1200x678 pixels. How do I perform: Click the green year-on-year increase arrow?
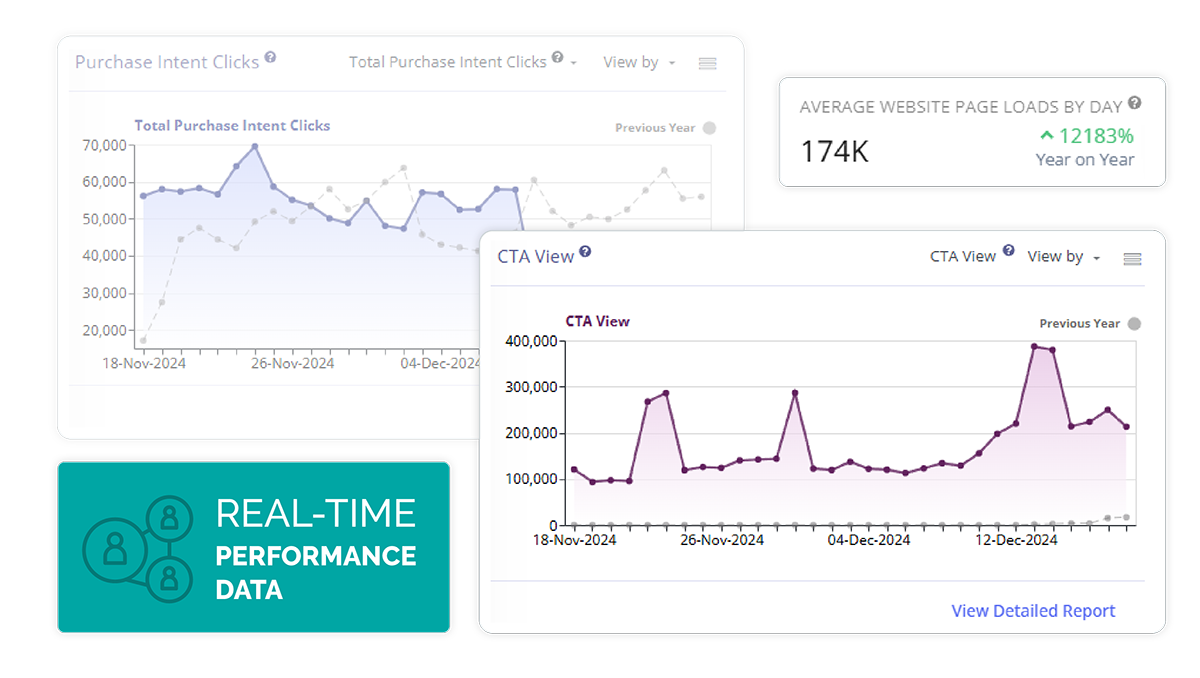click(x=1045, y=134)
